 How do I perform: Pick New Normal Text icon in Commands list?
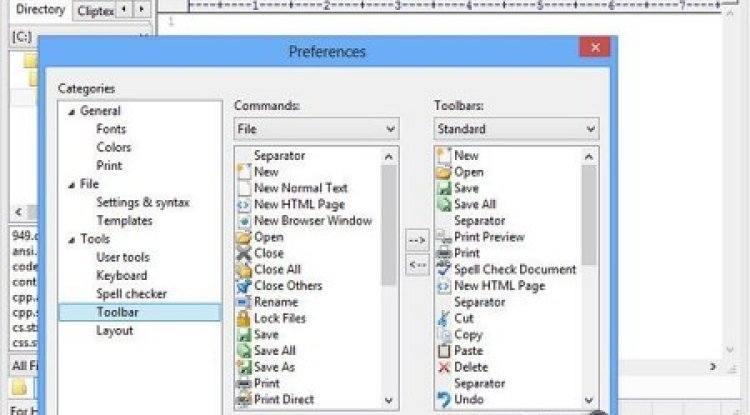(243, 188)
